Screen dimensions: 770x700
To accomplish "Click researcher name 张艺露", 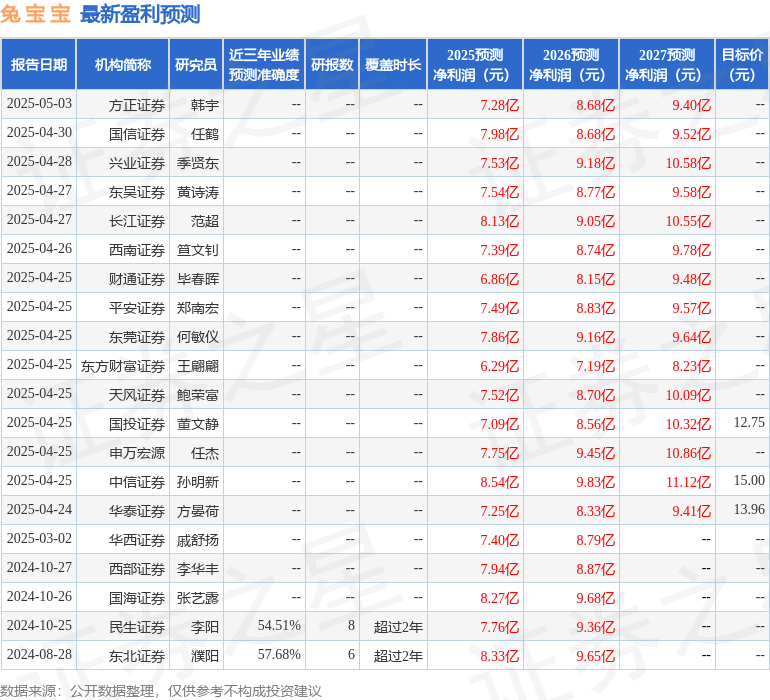I will click(x=198, y=598).
